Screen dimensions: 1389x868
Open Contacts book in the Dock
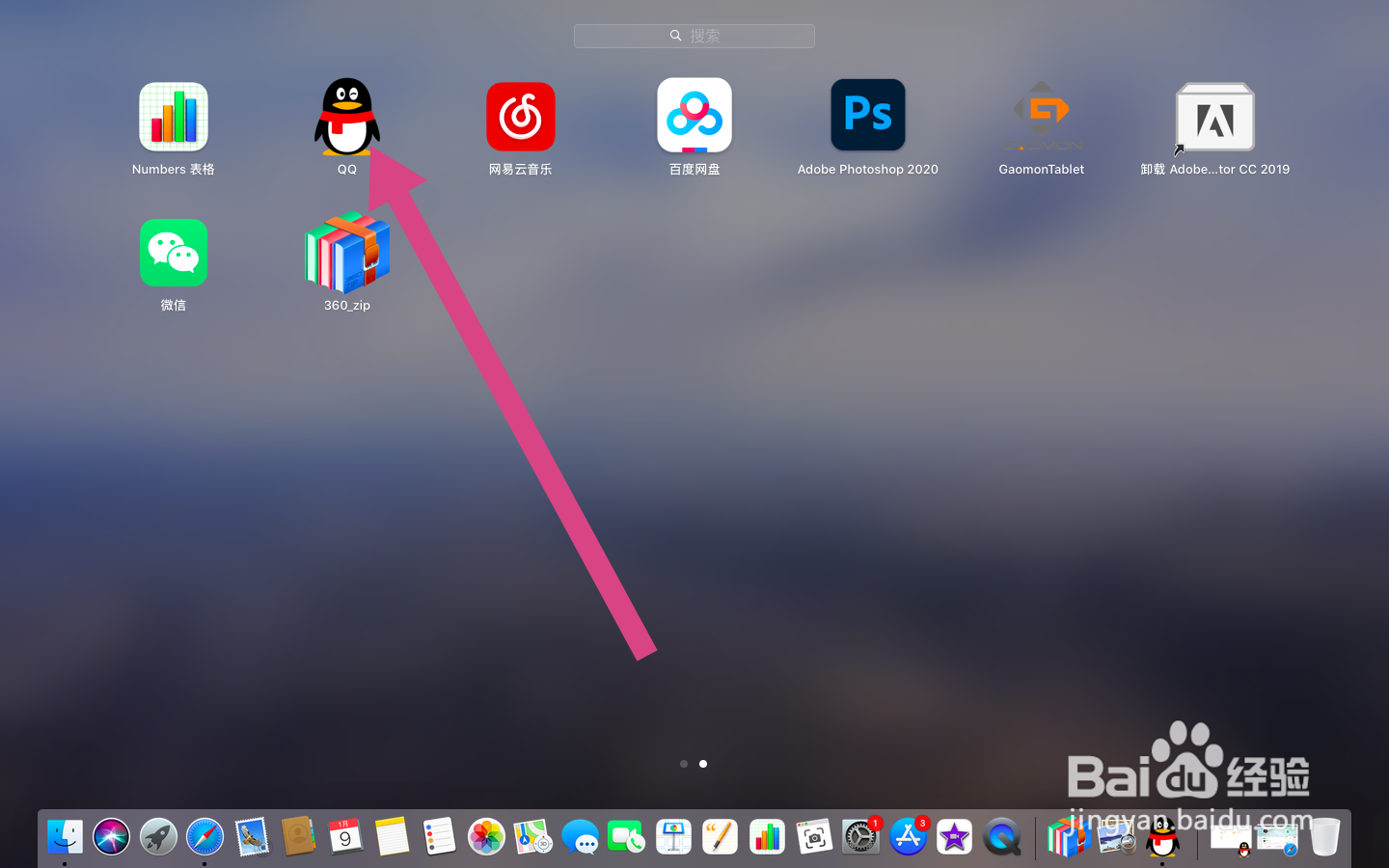click(x=298, y=836)
